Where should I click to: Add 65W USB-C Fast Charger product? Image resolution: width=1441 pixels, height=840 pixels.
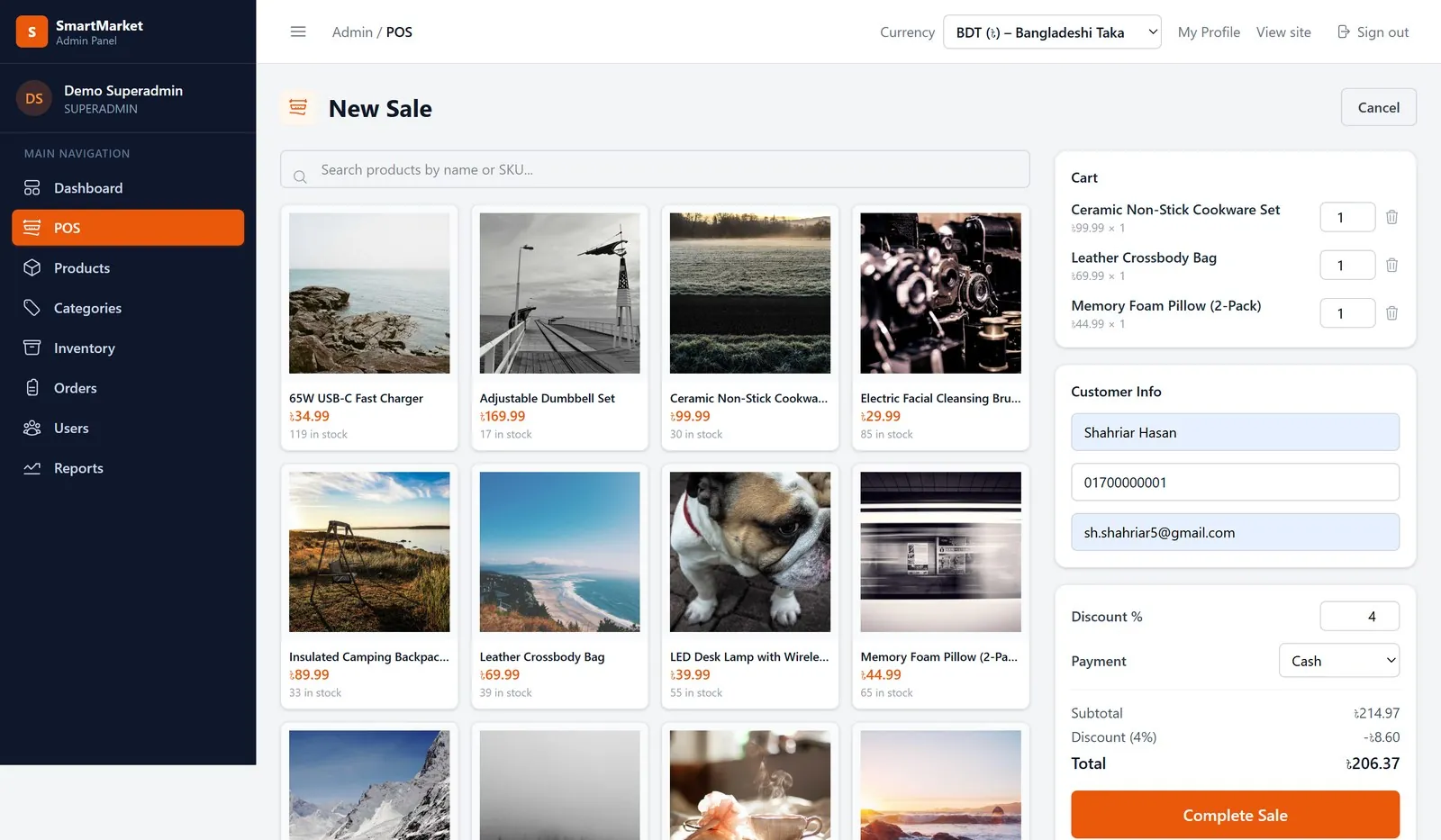click(369, 328)
